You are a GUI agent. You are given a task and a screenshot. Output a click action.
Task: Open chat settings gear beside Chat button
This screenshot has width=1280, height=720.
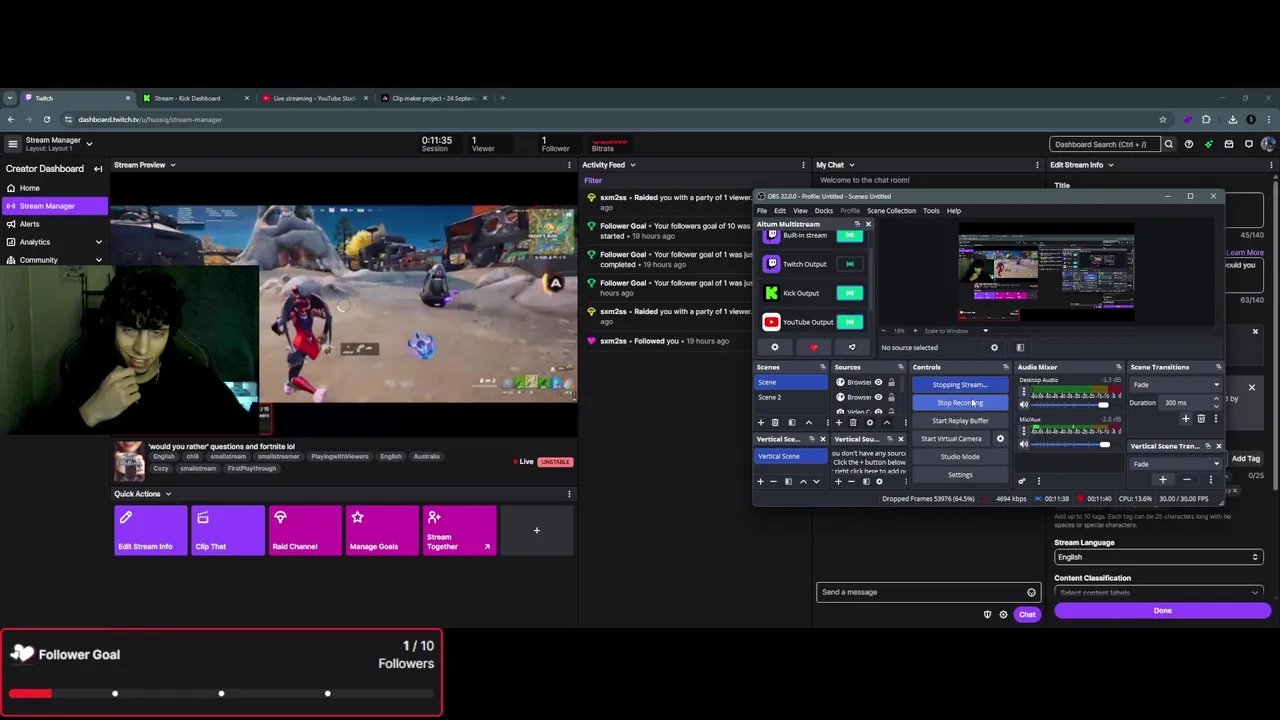1003,614
